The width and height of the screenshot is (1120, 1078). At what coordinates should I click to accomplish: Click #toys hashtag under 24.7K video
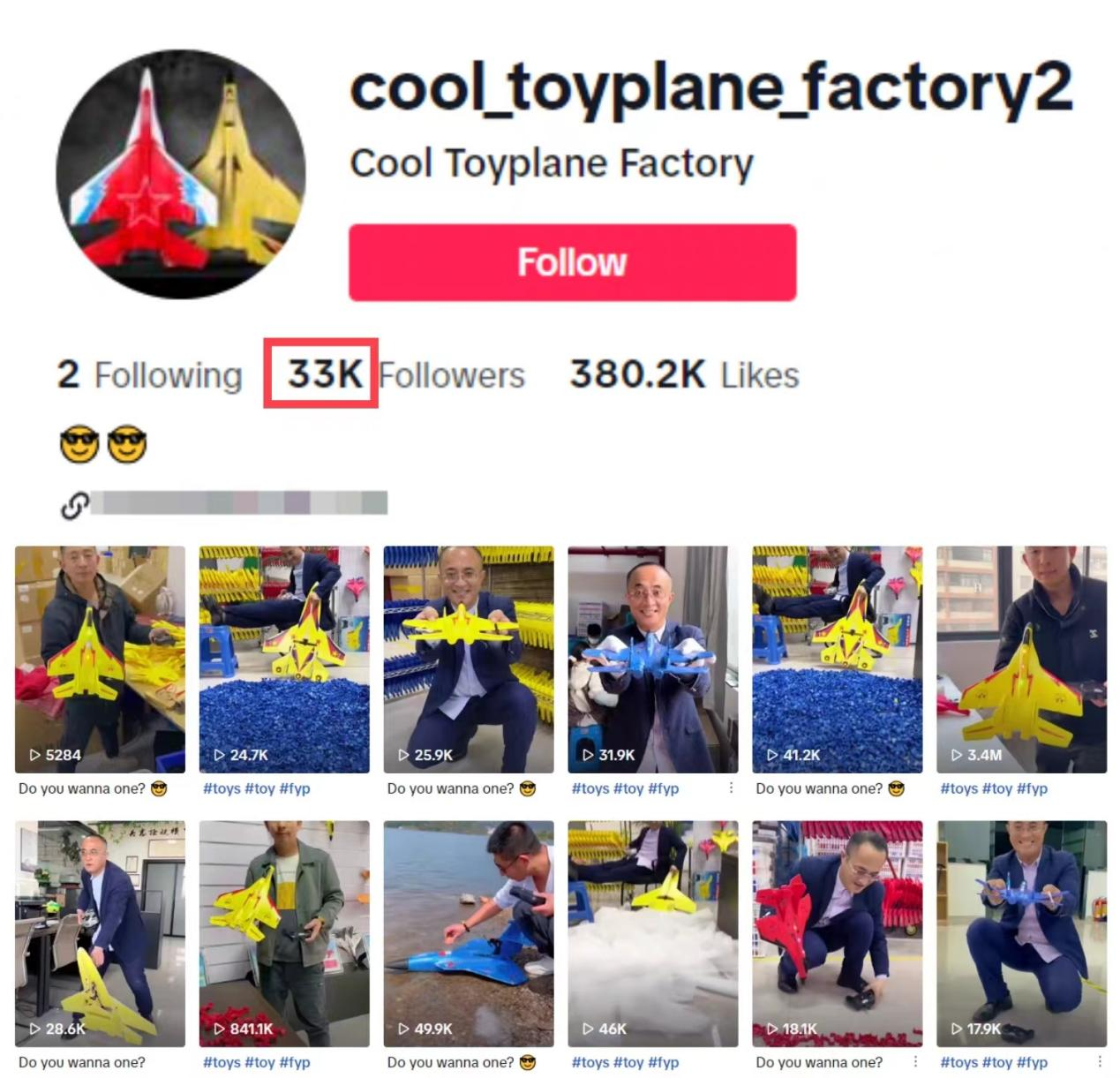pos(222,788)
